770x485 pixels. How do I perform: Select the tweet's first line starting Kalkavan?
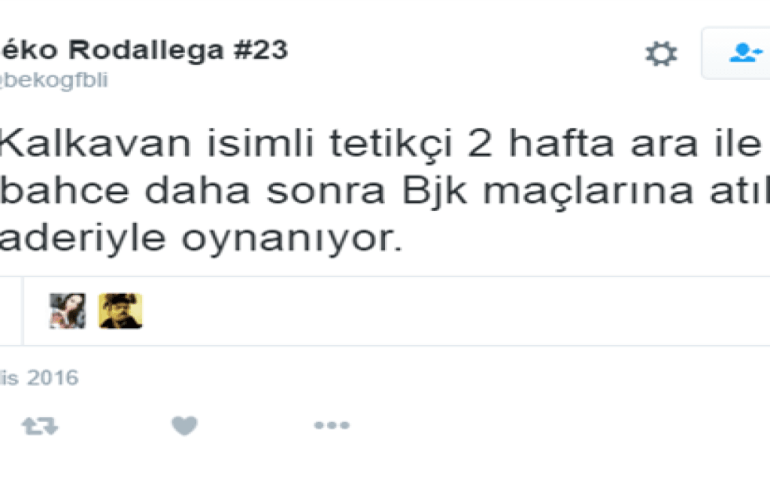coord(381,144)
